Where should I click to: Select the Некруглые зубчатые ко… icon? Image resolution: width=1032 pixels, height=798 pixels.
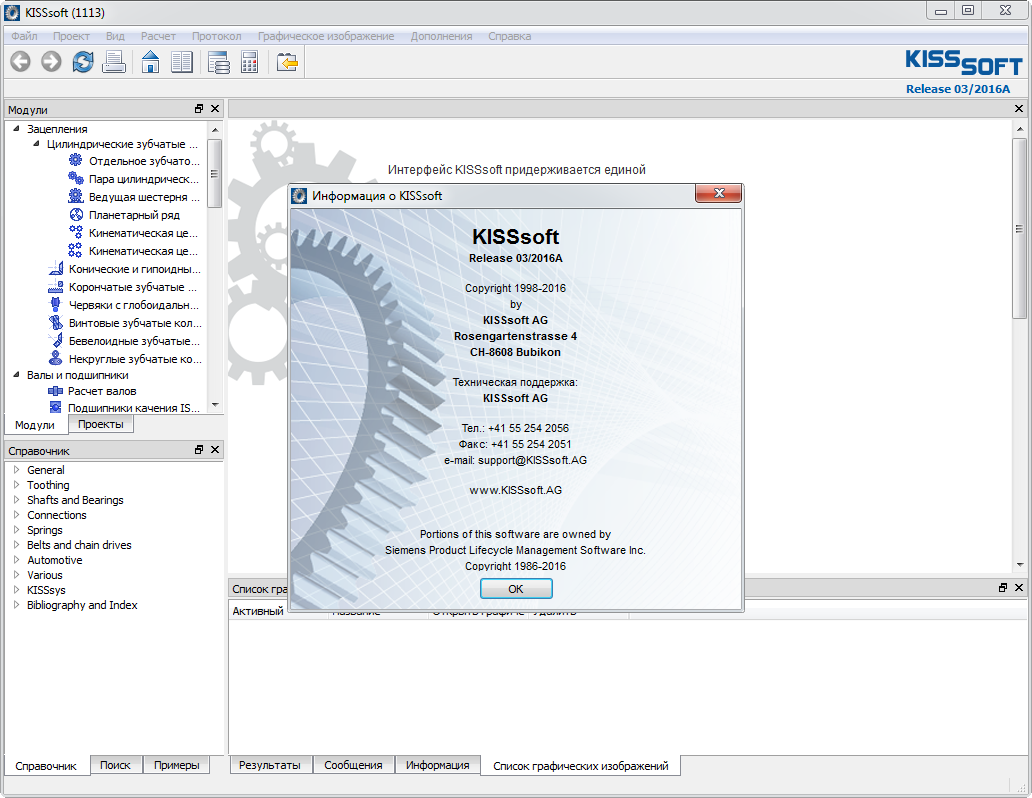pyautogui.click(x=55, y=358)
